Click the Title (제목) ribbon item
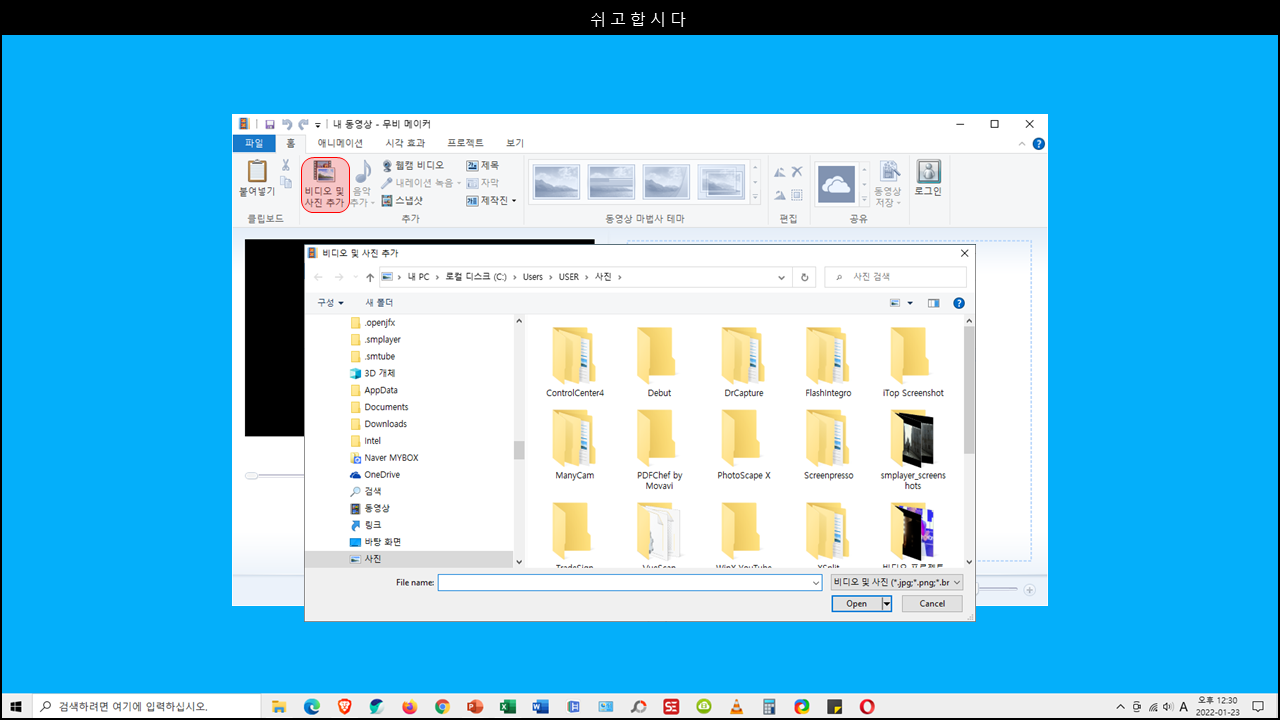The width and height of the screenshot is (1280, 720). pos(482,165)
